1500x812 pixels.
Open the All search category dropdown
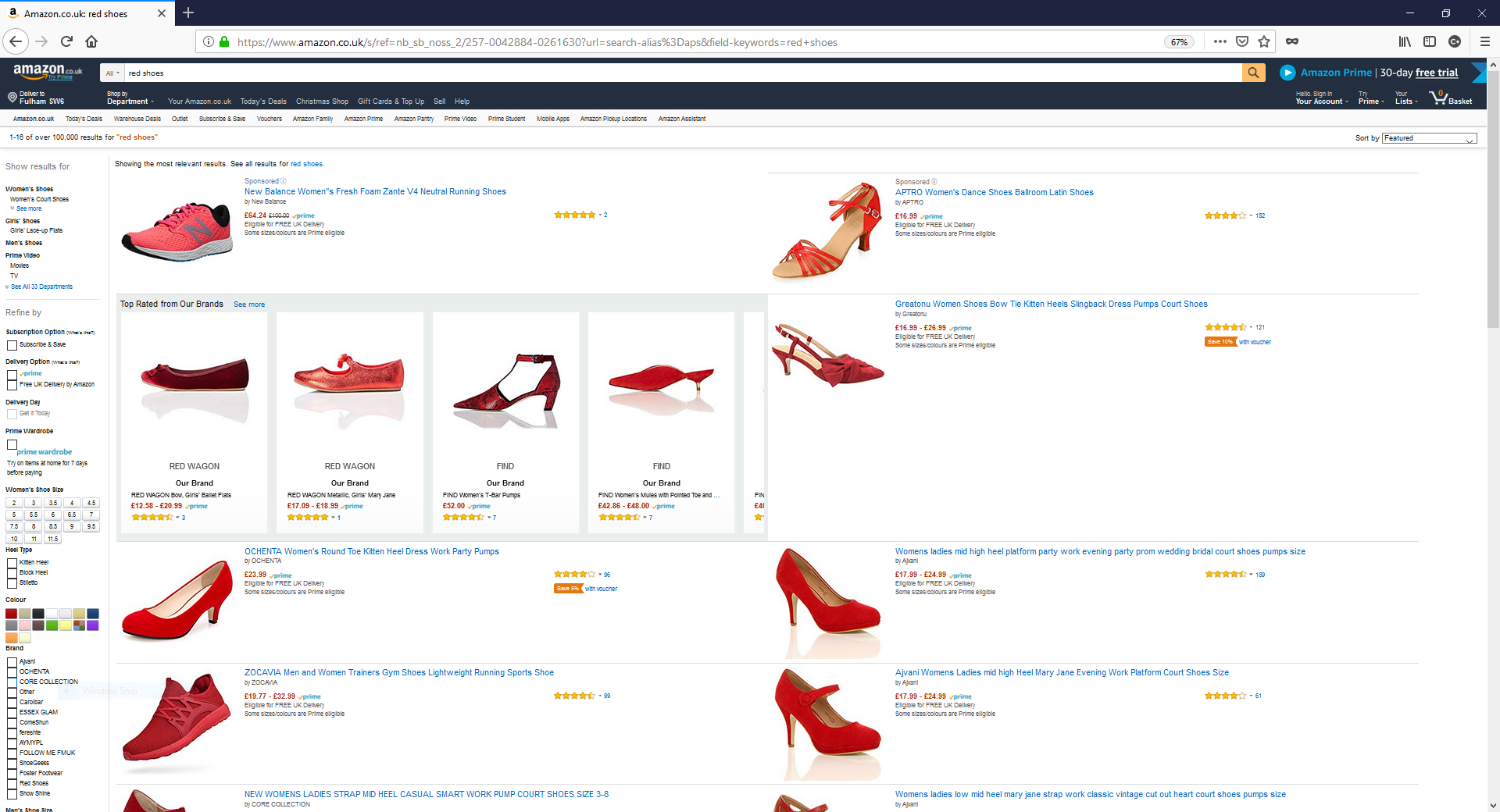pos(112,73)
